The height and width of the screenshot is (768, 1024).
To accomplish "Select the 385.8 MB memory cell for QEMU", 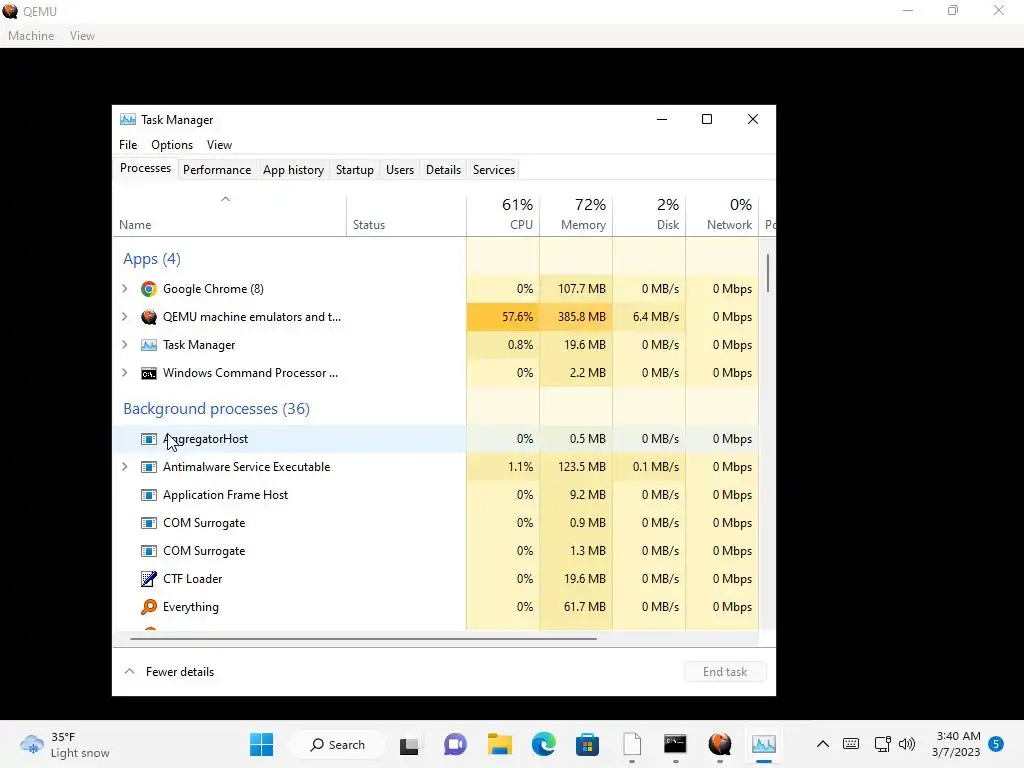I will [x=576, y=317].
